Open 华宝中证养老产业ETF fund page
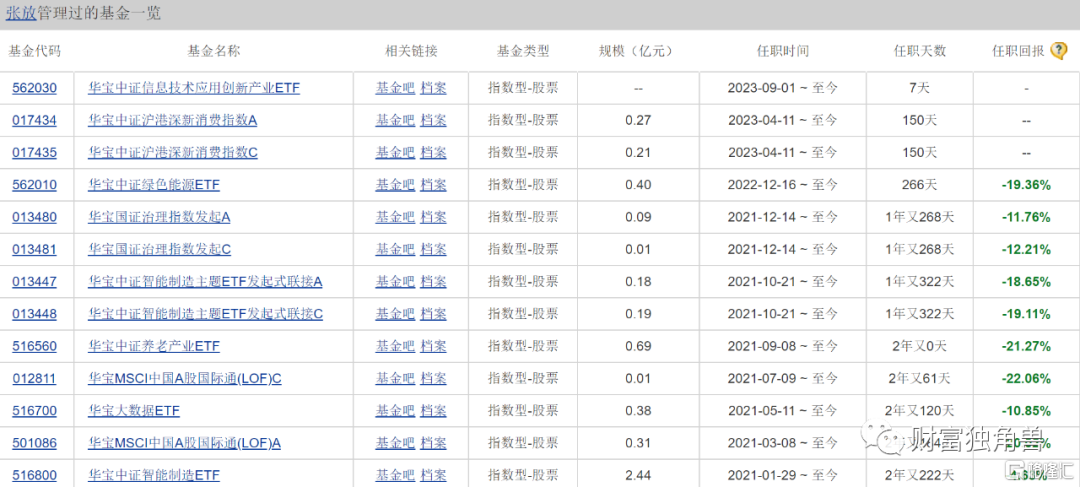1080x487 pixels. click(154, 346)
